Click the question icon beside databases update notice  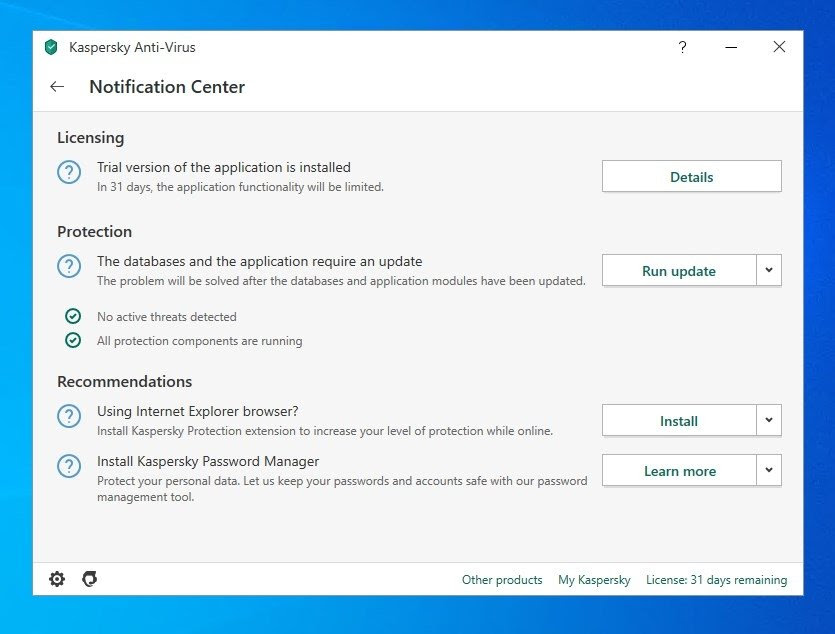(69, 266)
